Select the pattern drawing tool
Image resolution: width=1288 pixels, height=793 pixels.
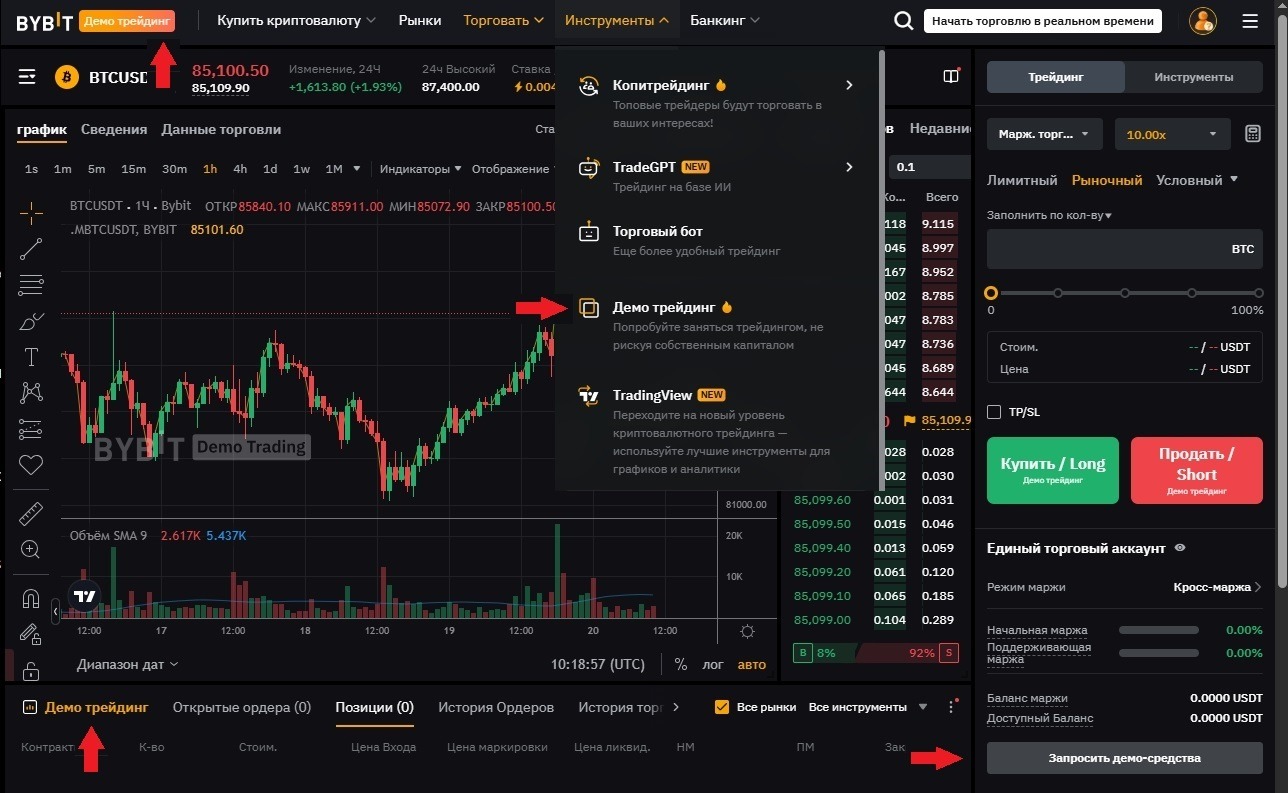tap(31, 393)
